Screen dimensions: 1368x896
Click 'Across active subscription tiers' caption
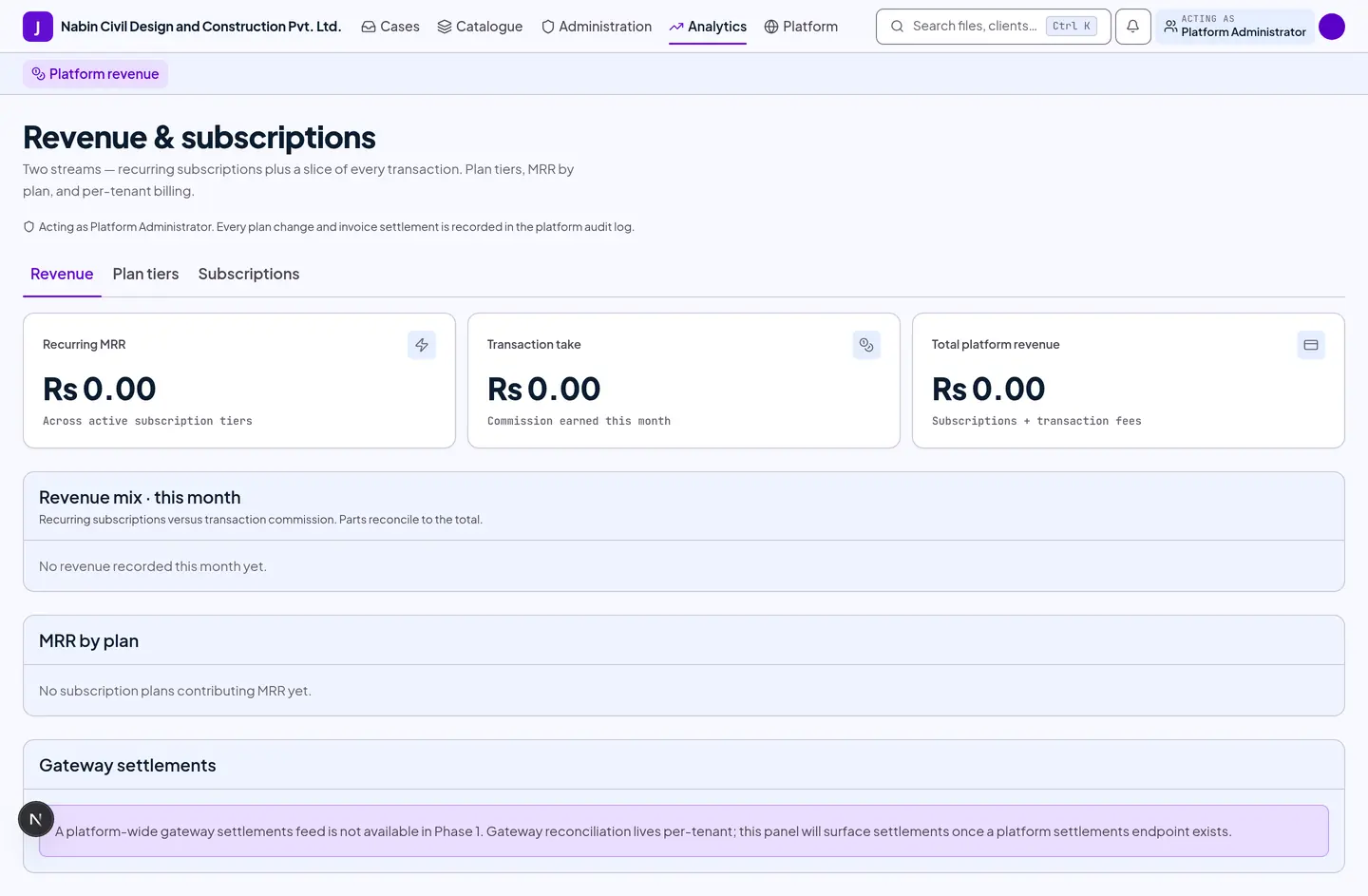(x=147, y=421)
